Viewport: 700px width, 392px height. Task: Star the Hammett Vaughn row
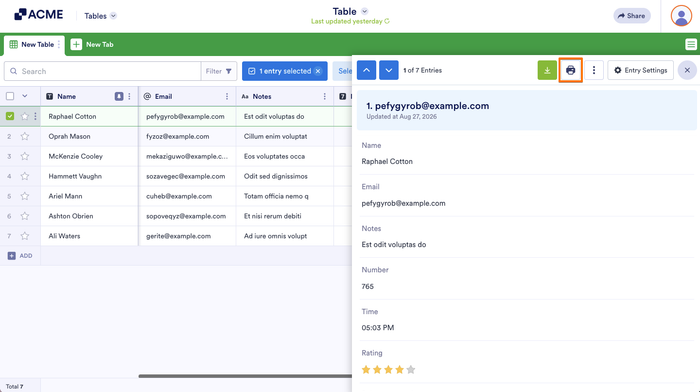[25, 176]
